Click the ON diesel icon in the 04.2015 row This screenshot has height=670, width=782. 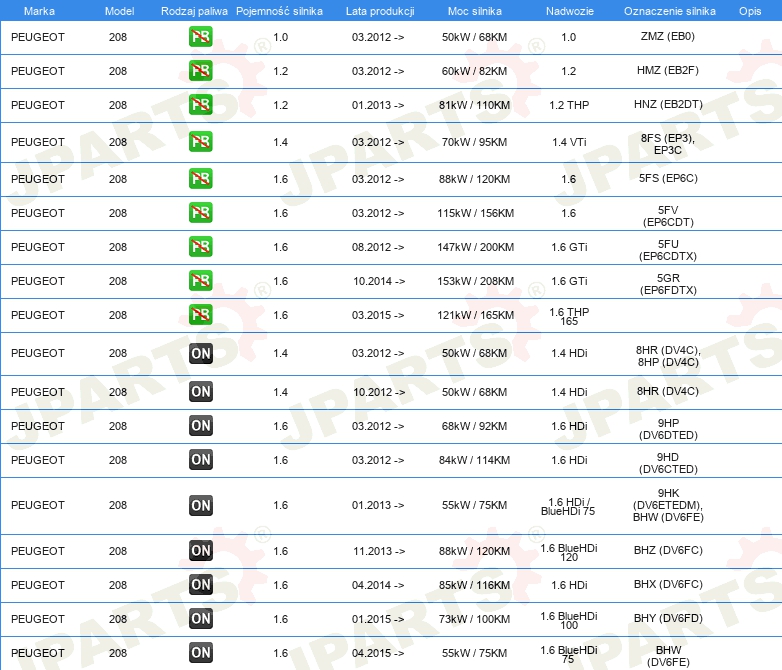200,652
